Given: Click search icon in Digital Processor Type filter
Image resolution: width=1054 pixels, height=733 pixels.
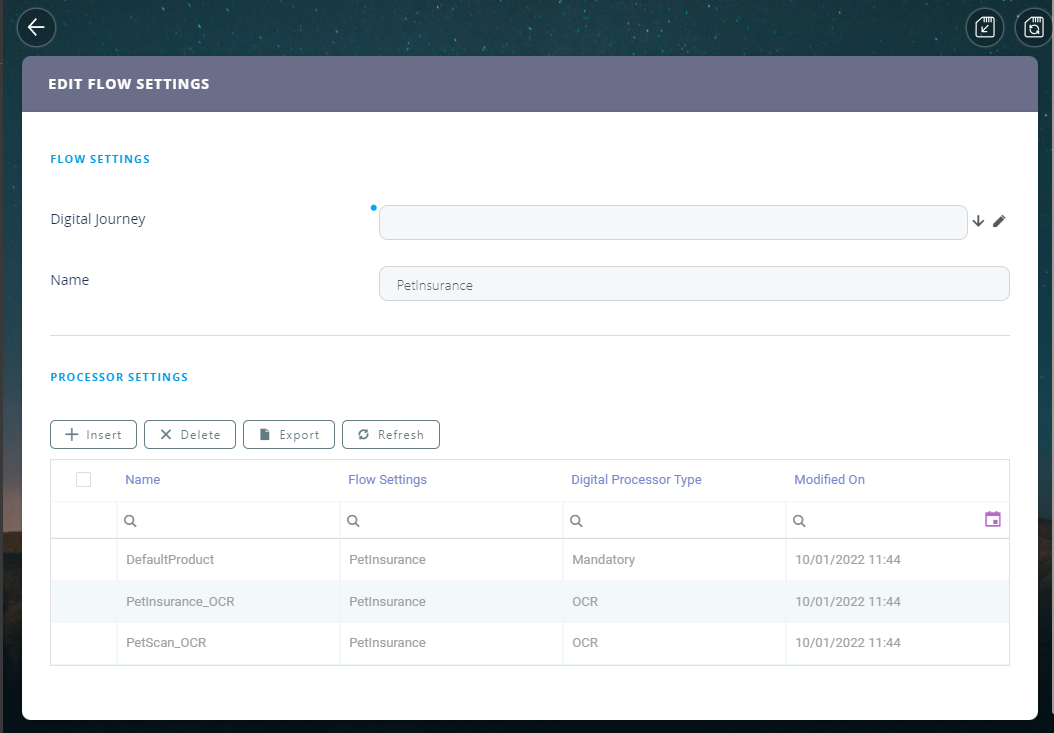Looking at the screenshot, I should (x=576, y=521).
